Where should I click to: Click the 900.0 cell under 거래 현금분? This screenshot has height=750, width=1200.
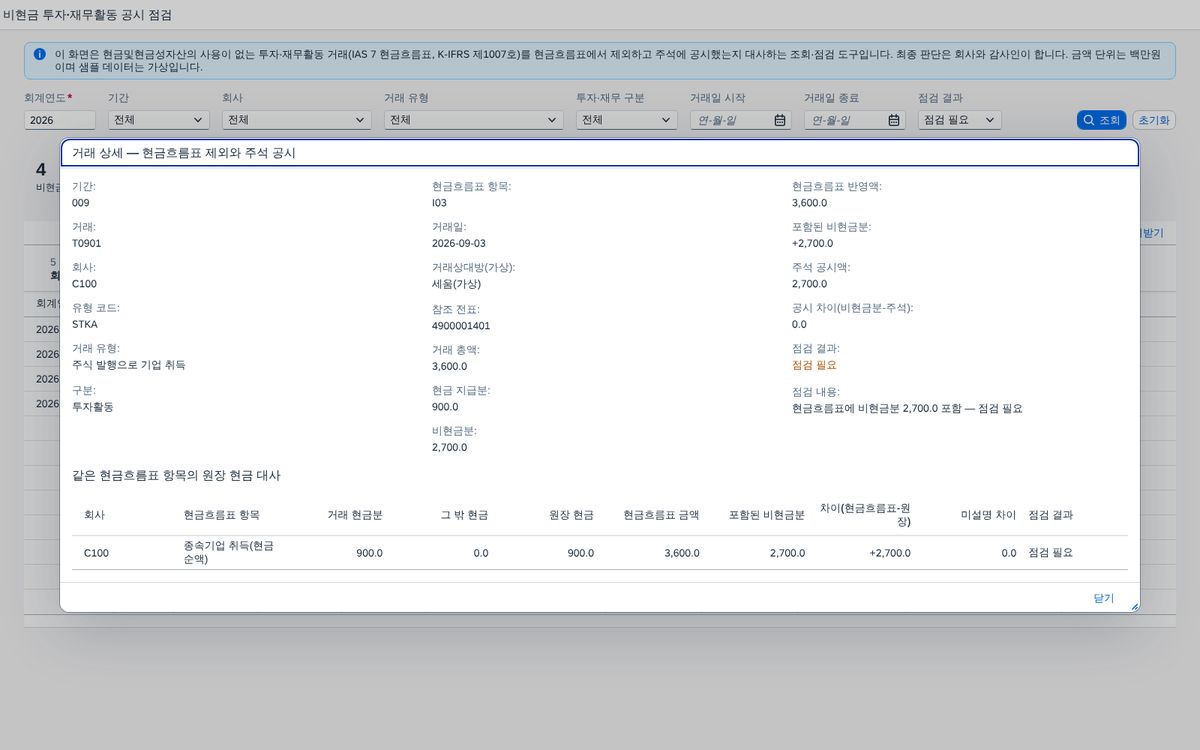pos(369,553)
